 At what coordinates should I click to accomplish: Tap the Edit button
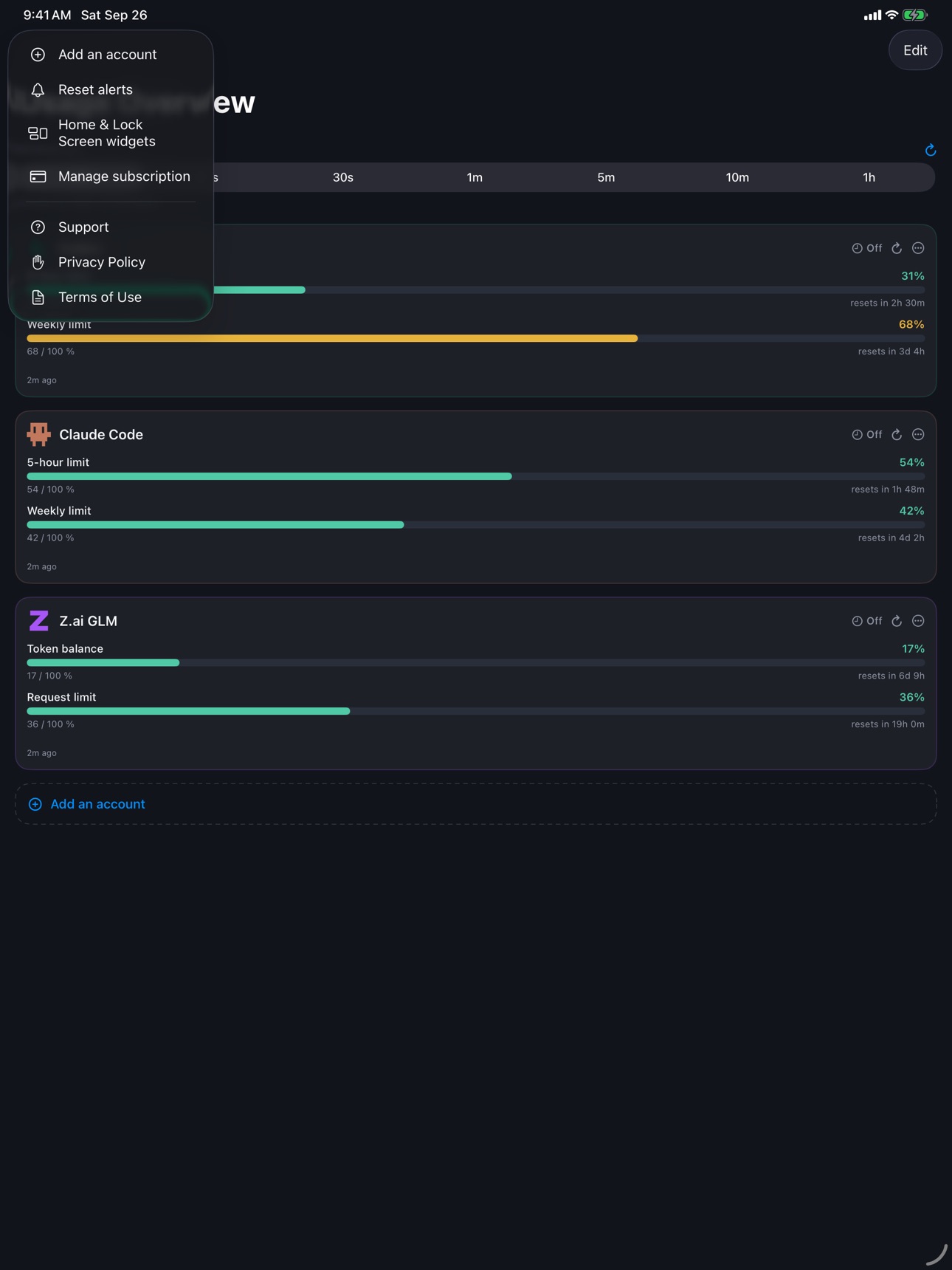pos(915,50)
